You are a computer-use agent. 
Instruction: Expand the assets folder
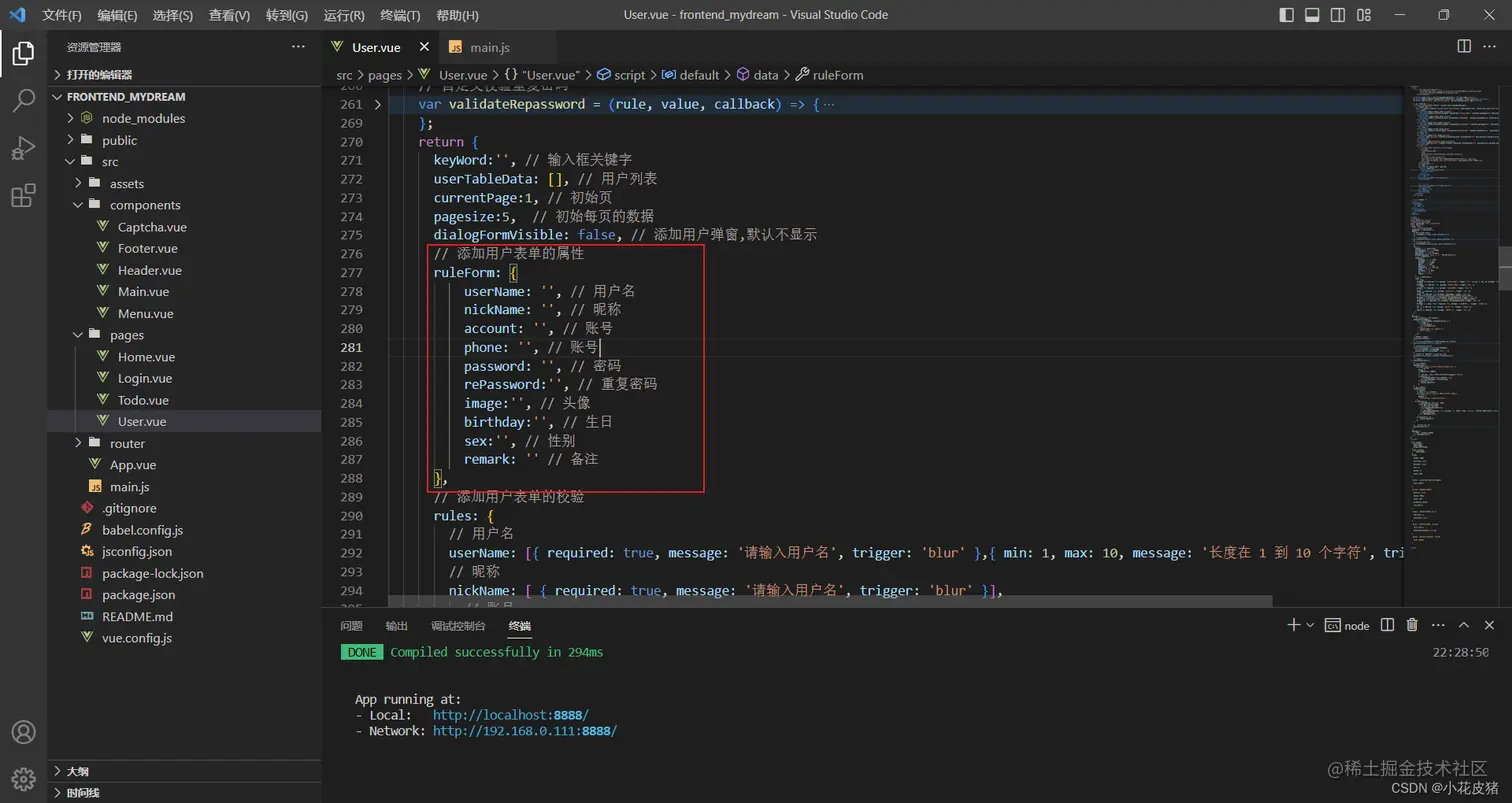pos(184,183)
